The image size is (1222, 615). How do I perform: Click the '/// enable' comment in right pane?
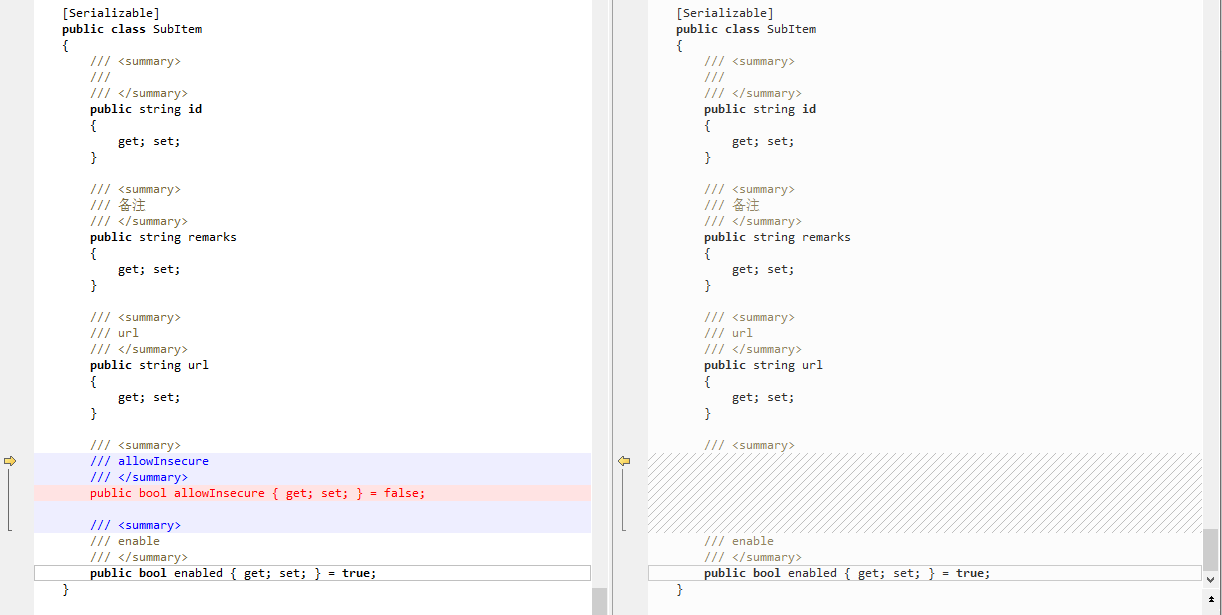pos(738,541)
